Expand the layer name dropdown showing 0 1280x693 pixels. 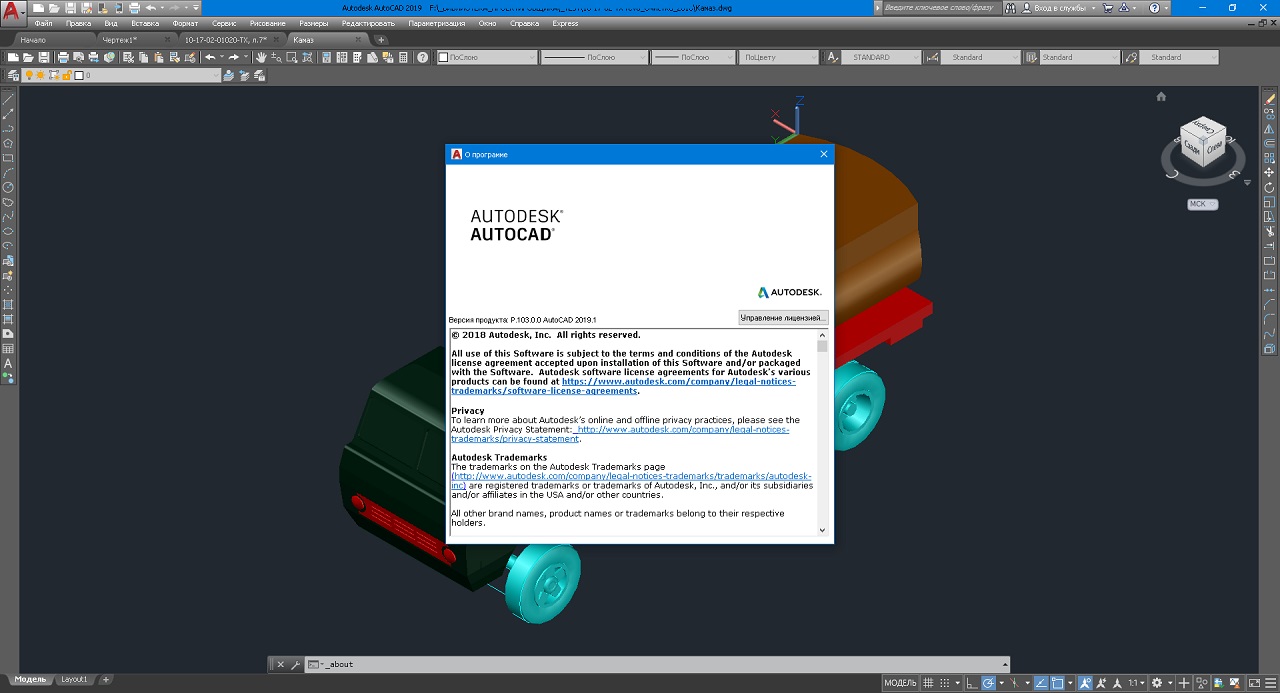(150, 75)
